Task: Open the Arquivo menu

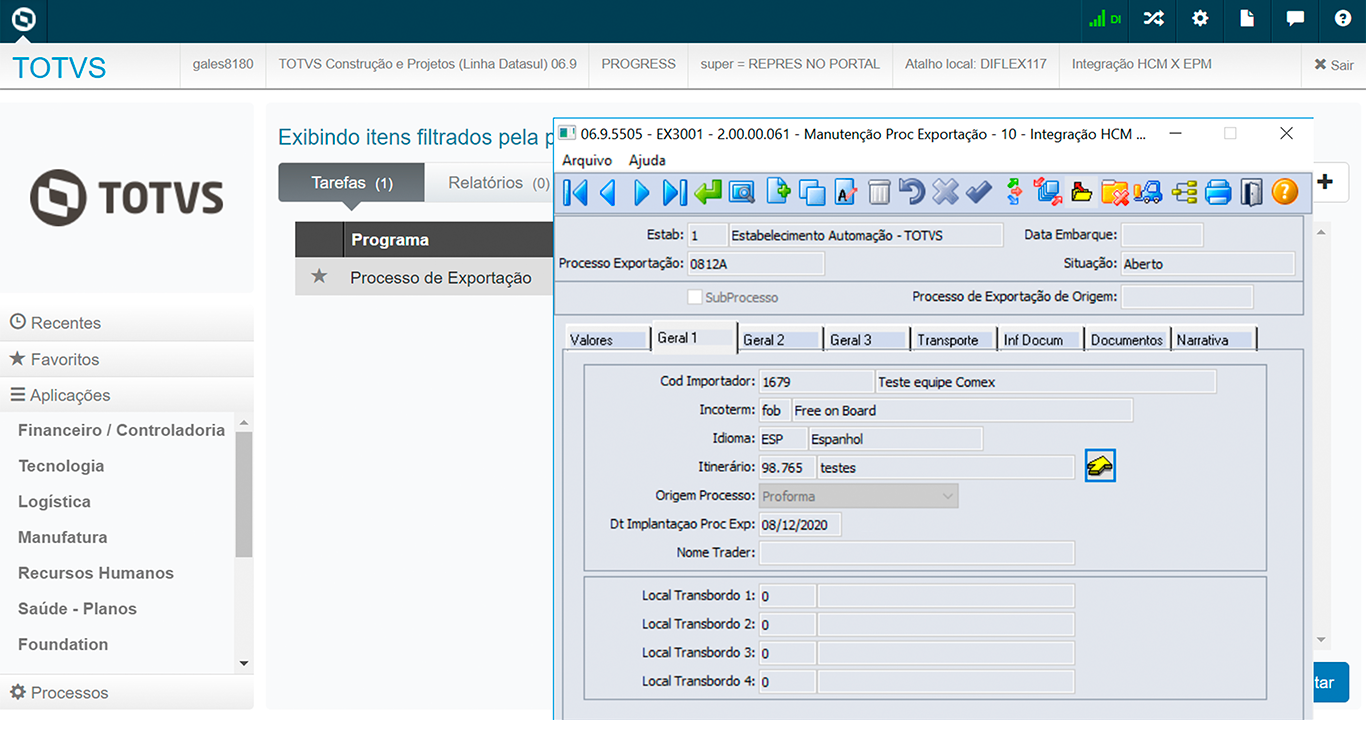Action: [x=587, y=160]
